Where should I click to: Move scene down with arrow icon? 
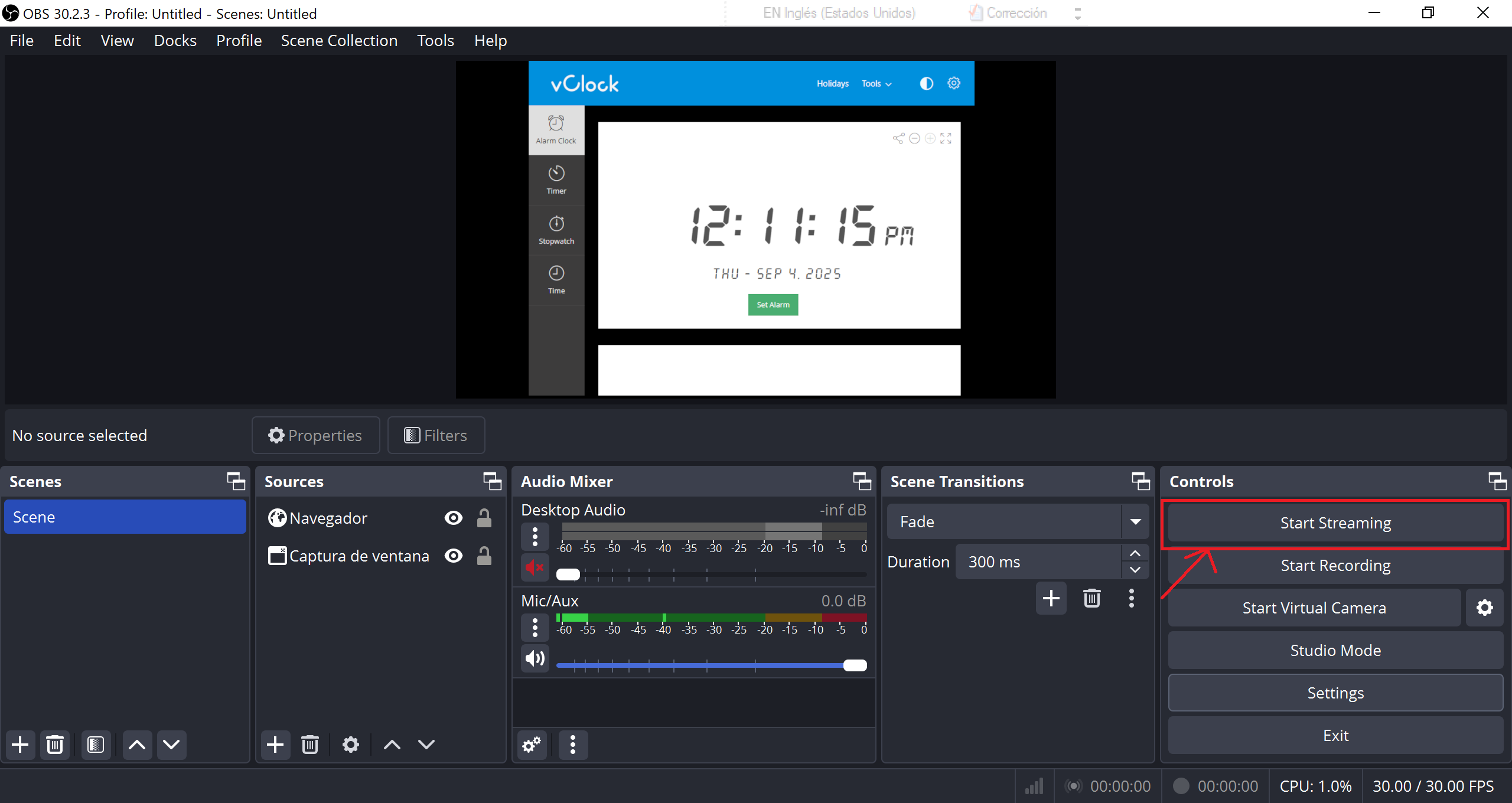(x=171, y=745)
